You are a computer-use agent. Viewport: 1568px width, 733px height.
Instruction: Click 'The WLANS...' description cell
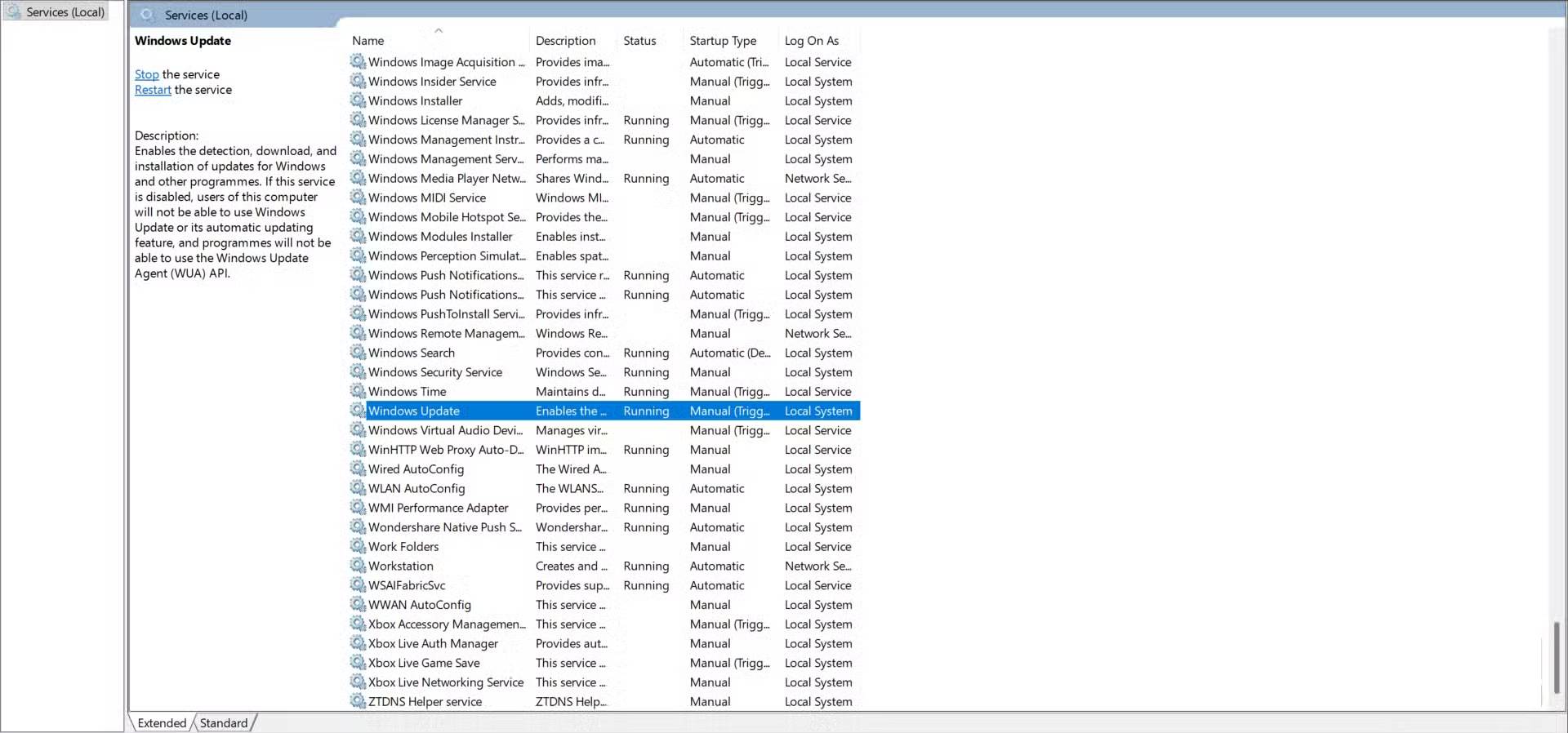point(570,488)
